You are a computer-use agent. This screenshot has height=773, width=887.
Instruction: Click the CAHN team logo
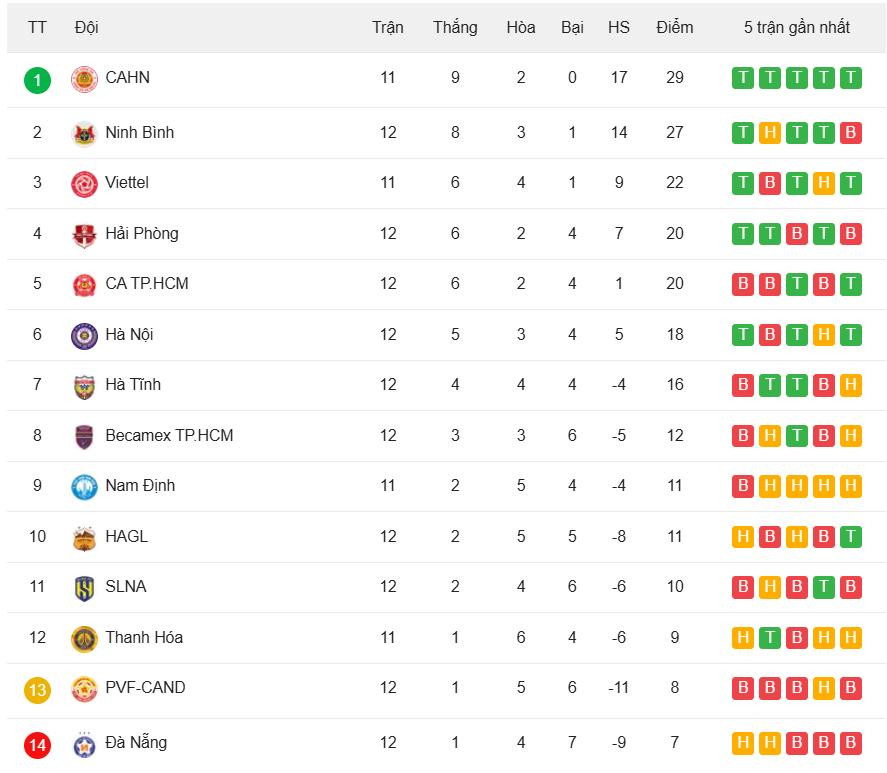[x=84, y=80]
